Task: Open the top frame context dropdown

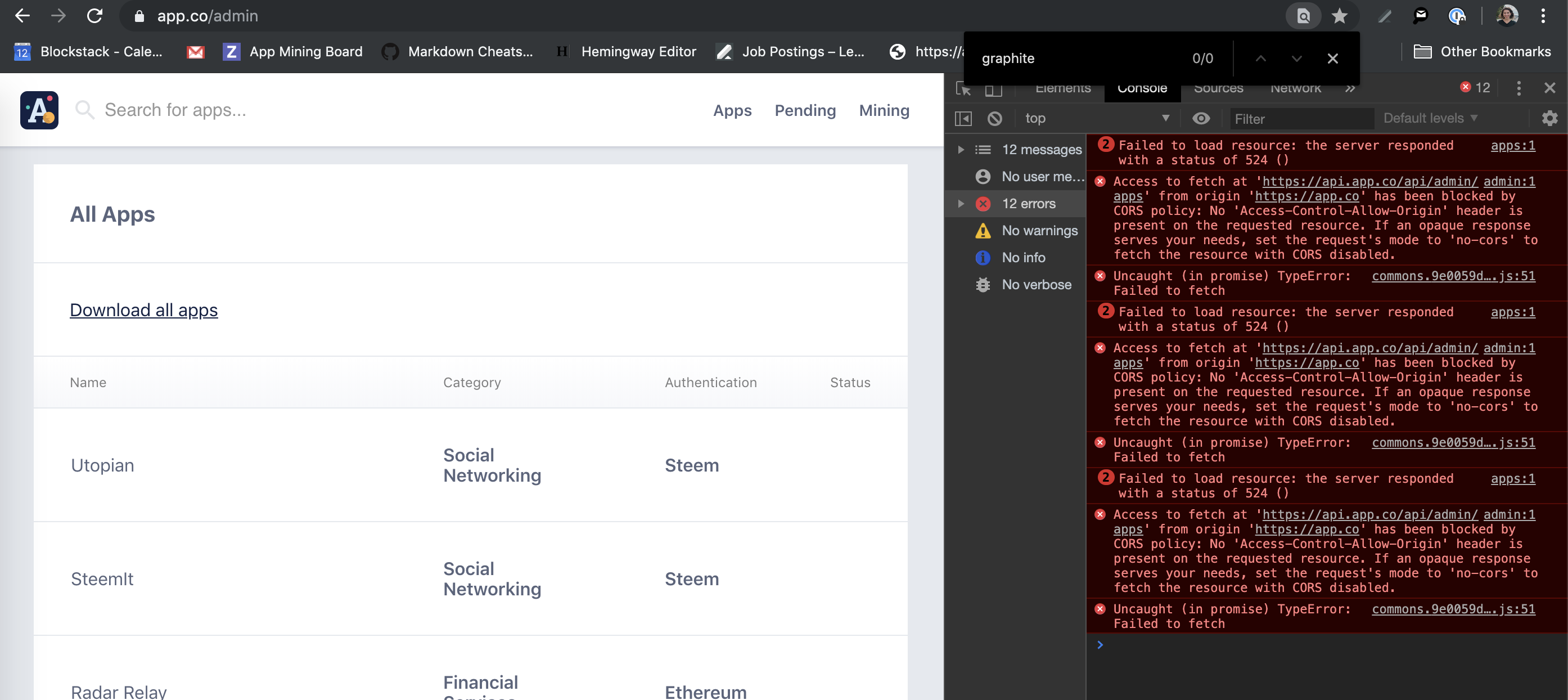Action: click(x=1096, y=118)
